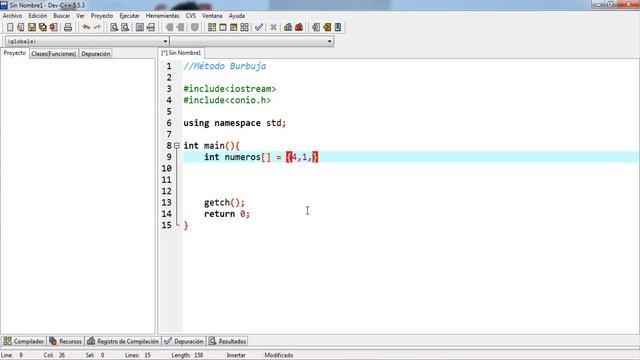
Task: Open the Compilador bottom tab
Action: tap(24, 341)
